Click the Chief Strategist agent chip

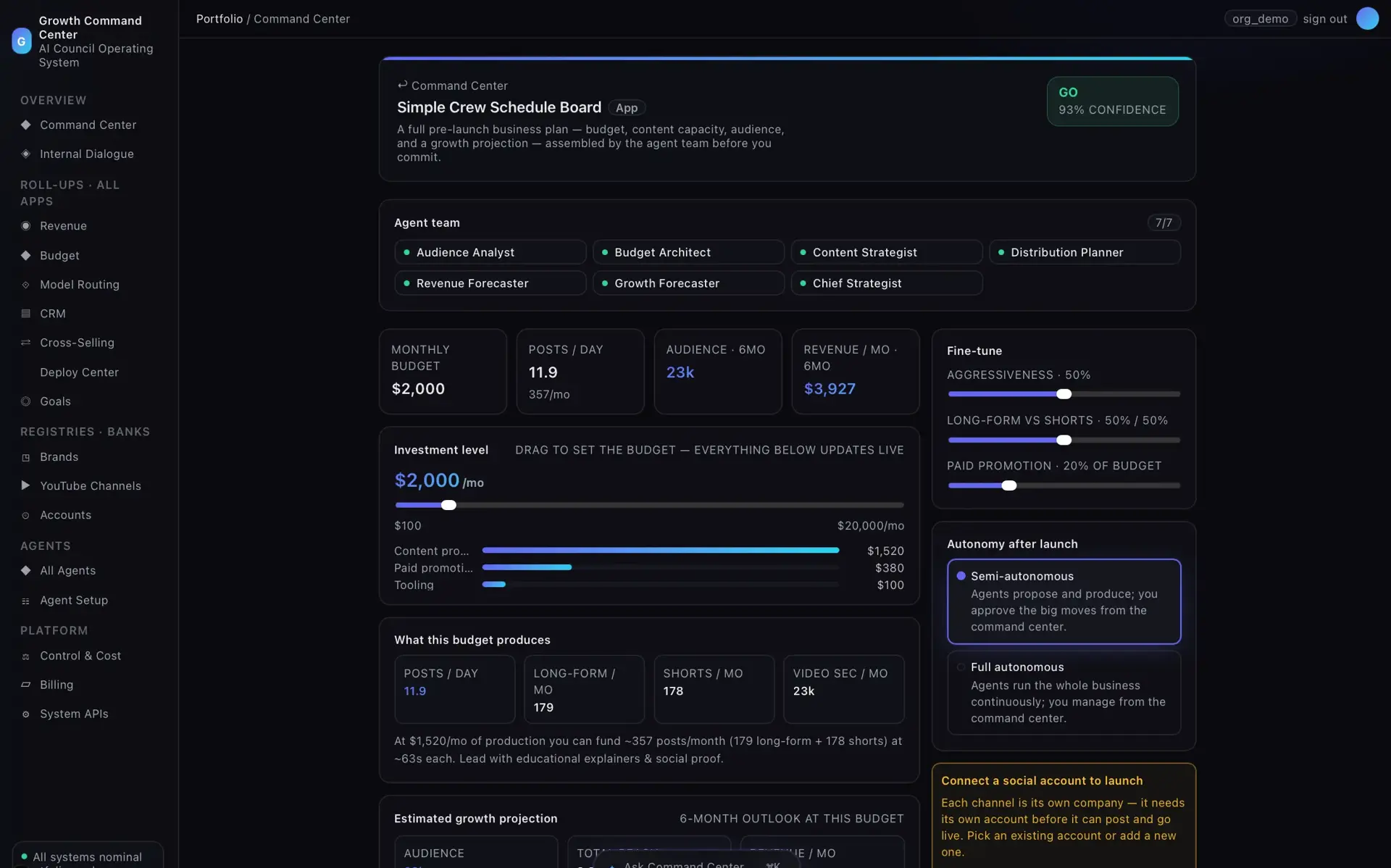[x=886, y=283]
